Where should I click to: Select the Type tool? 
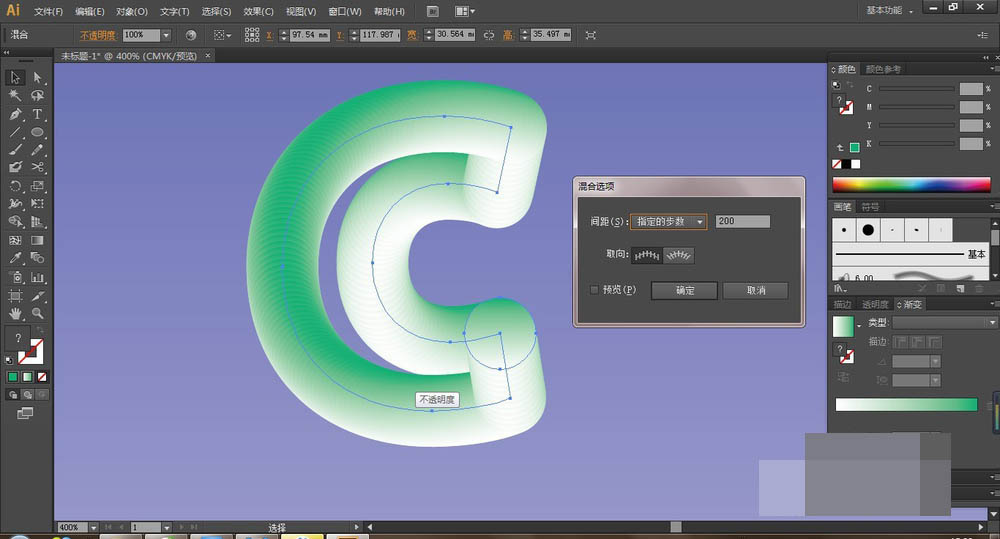pyautogui.click(x=38, y=114)
